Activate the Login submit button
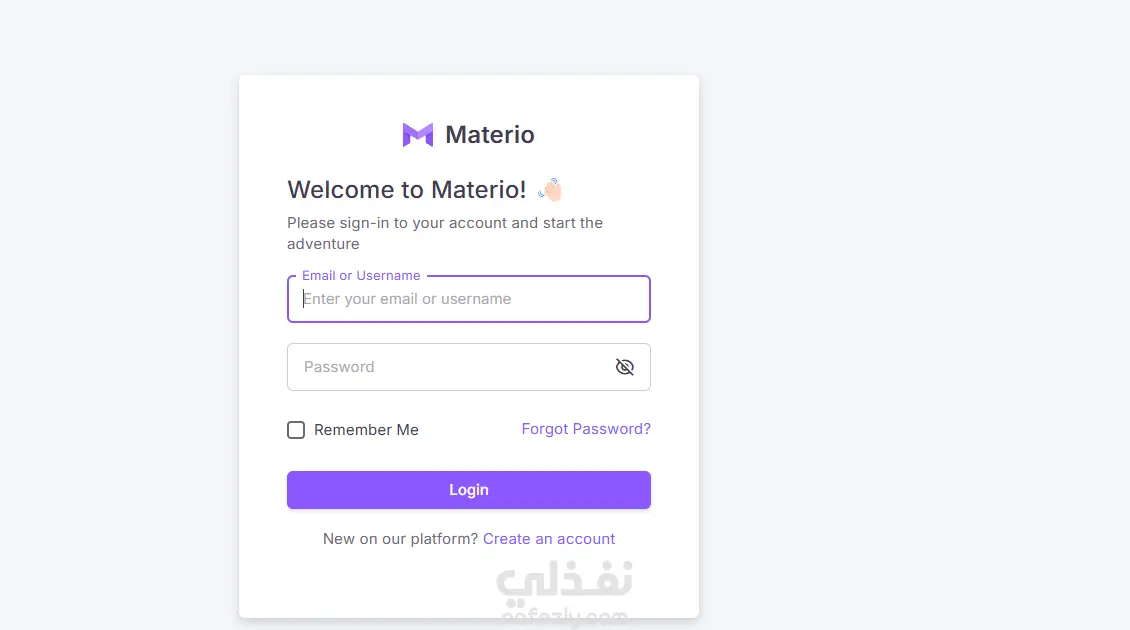Viewport: 1130px width, 630px height. tap(468, 490)
